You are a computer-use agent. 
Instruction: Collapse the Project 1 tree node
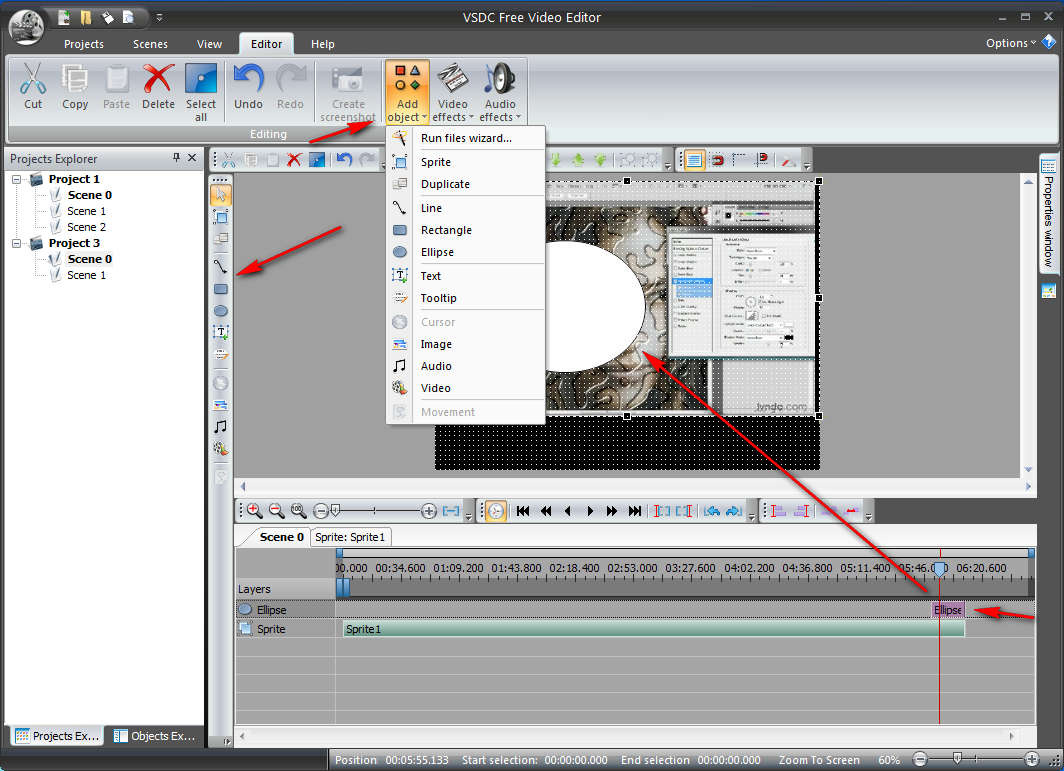click(x=18, y=179)
